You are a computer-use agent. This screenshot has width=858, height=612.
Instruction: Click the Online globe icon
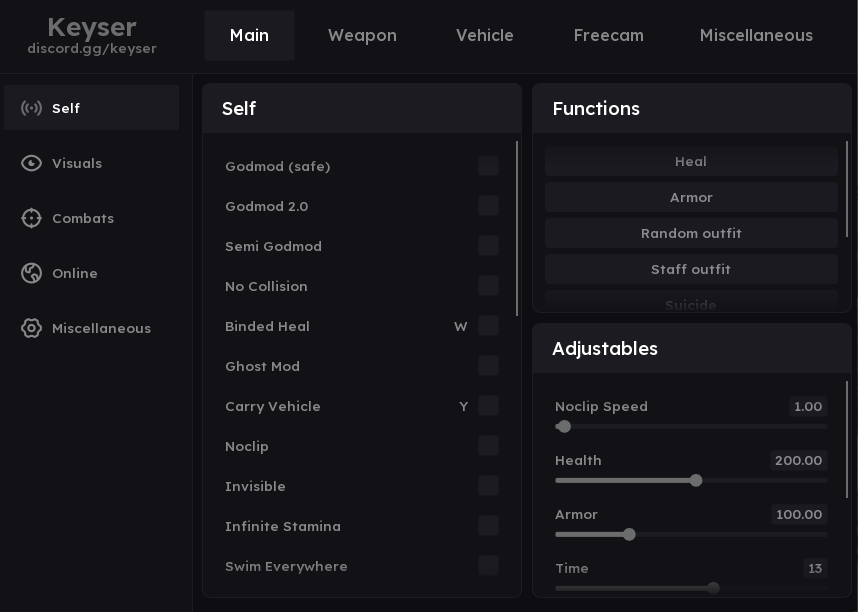[31, 273]
